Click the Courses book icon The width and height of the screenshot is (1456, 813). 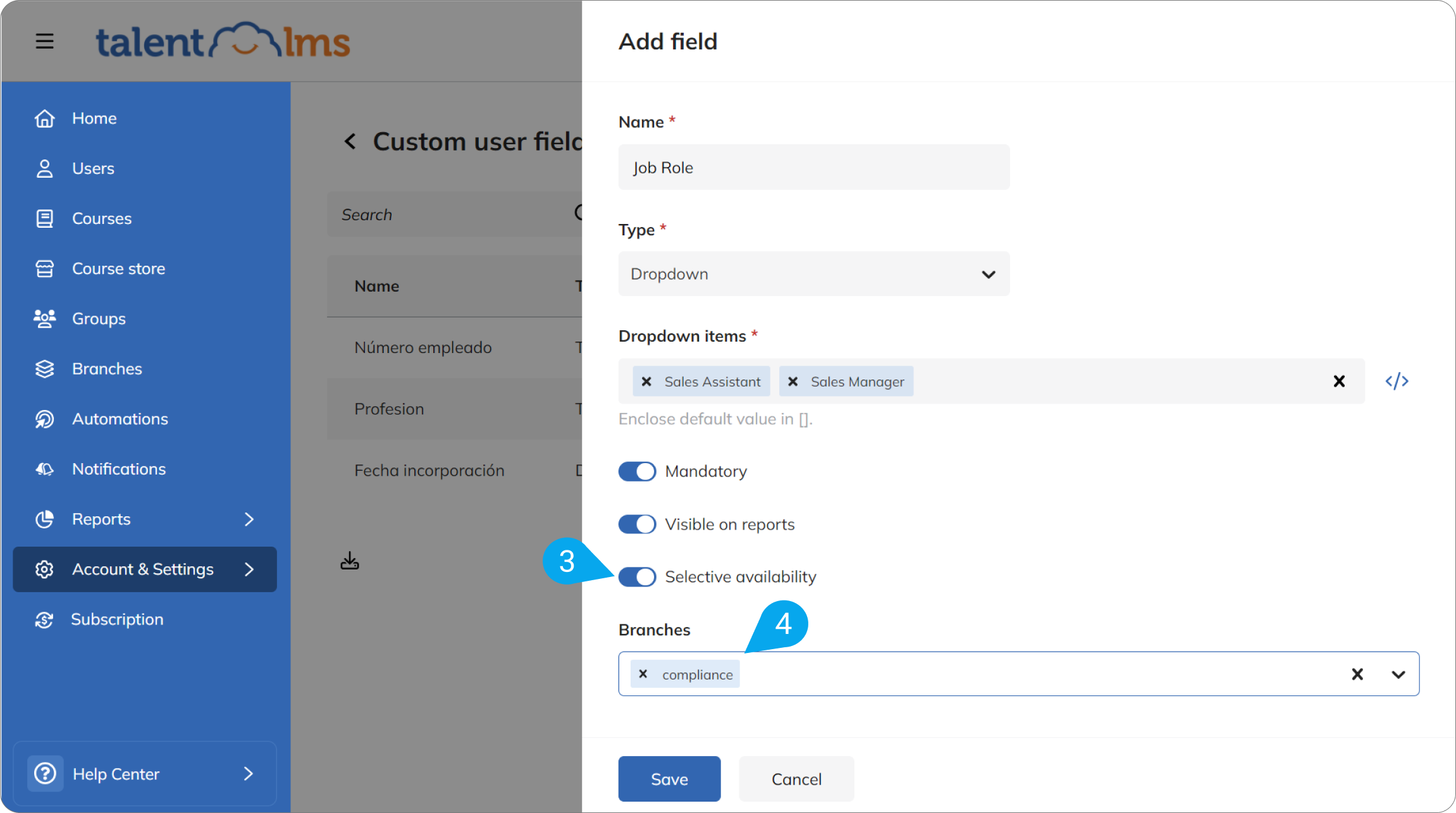pyautogui.click(x=44, y=218)
